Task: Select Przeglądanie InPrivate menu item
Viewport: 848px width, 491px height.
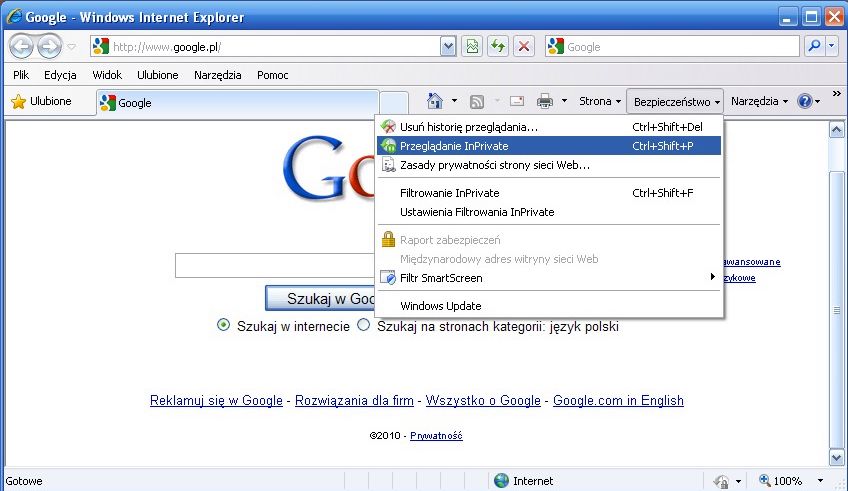Action: [549, 145]
